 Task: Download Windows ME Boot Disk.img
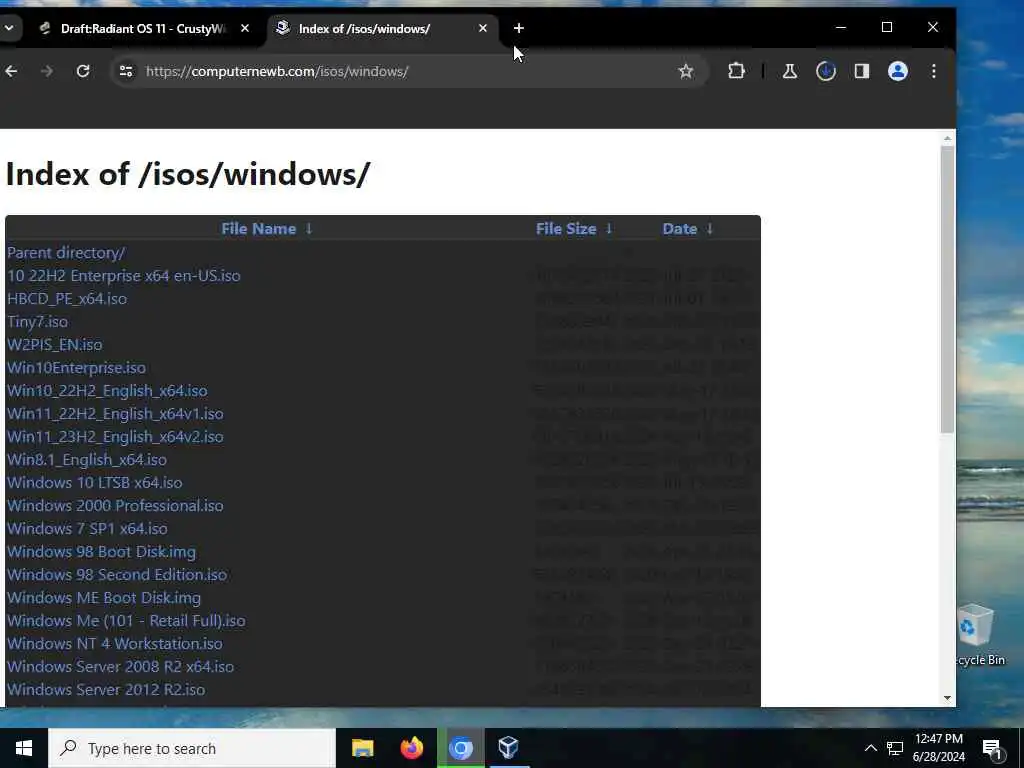coord(104,598)
